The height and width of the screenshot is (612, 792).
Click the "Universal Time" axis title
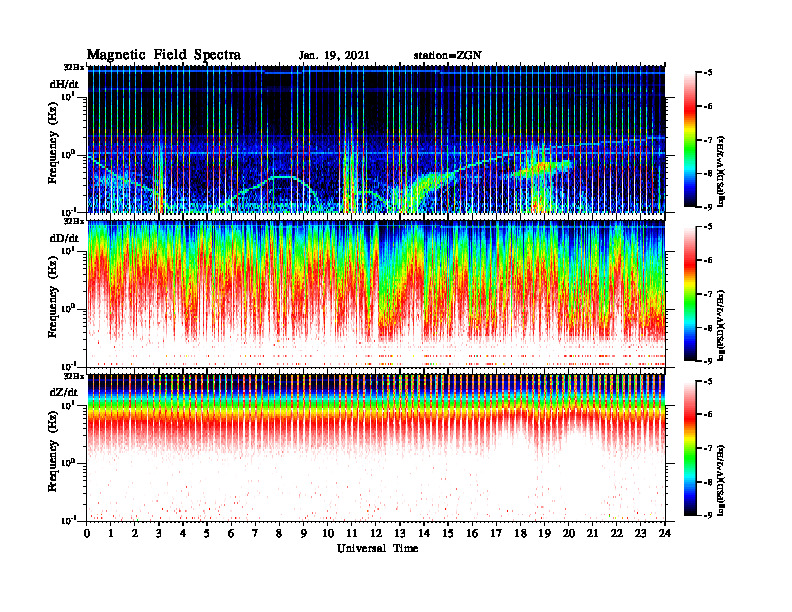point(377,548)
